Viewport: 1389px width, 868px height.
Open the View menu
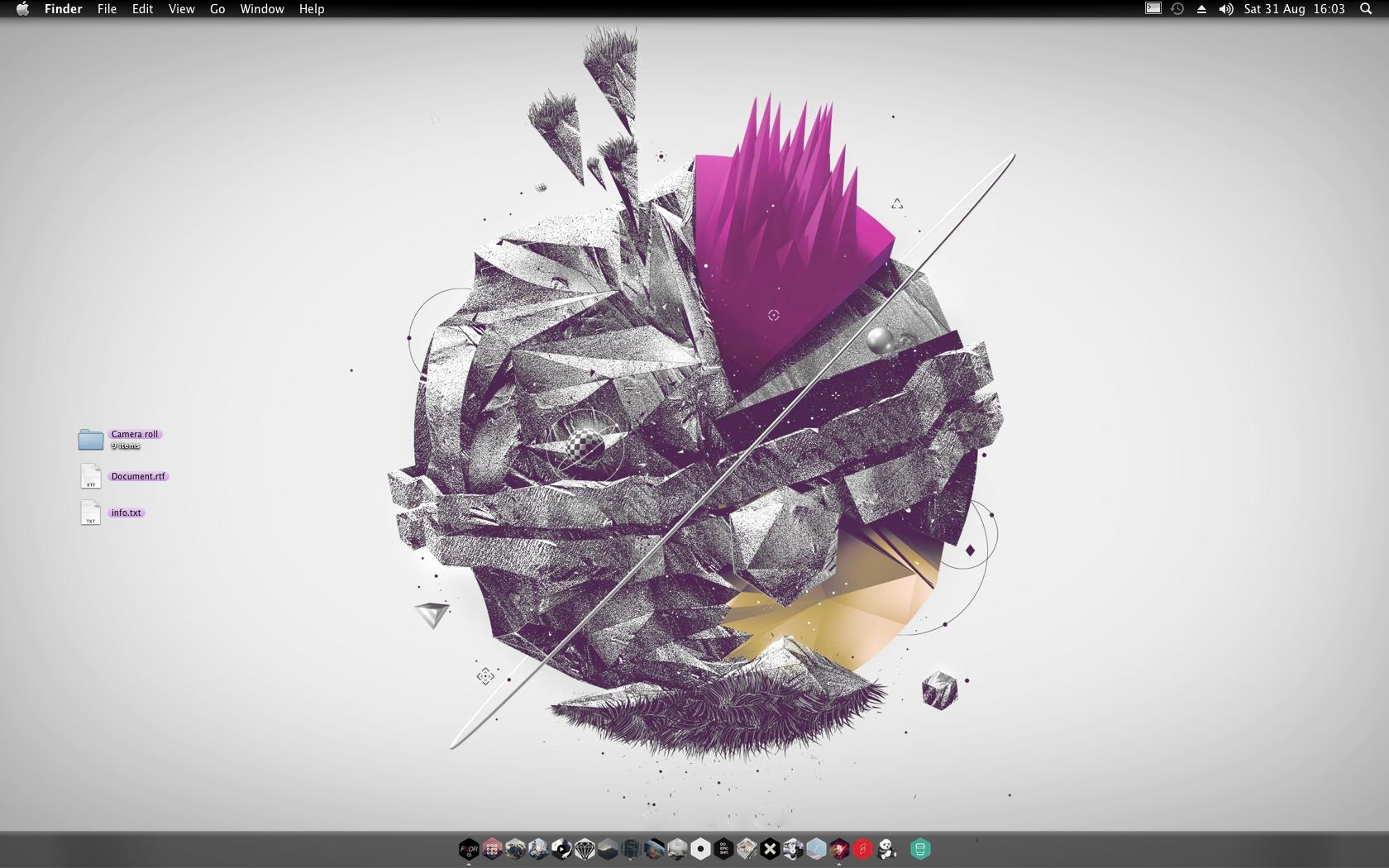click(x=181, y=9)
